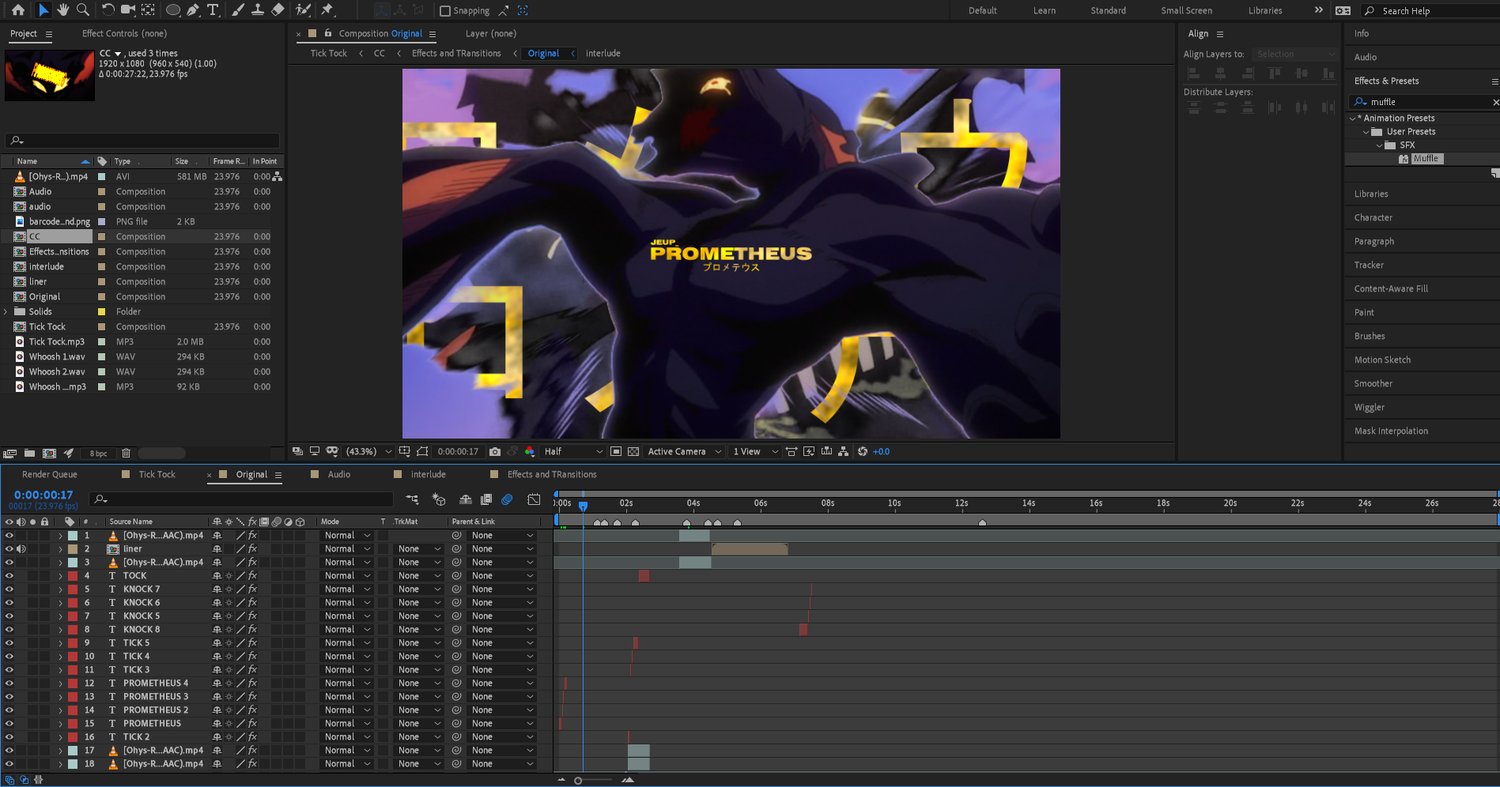The image size is (1500, 787).
Task: Switch to the Learn workspace
Action: click(x=1044, y=11)
